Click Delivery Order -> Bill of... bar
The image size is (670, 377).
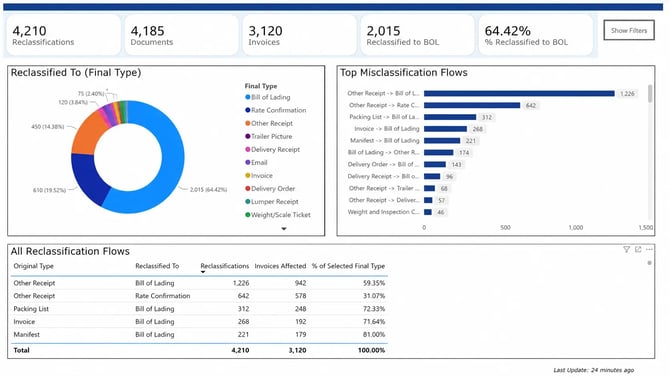(x=435, y=165)
